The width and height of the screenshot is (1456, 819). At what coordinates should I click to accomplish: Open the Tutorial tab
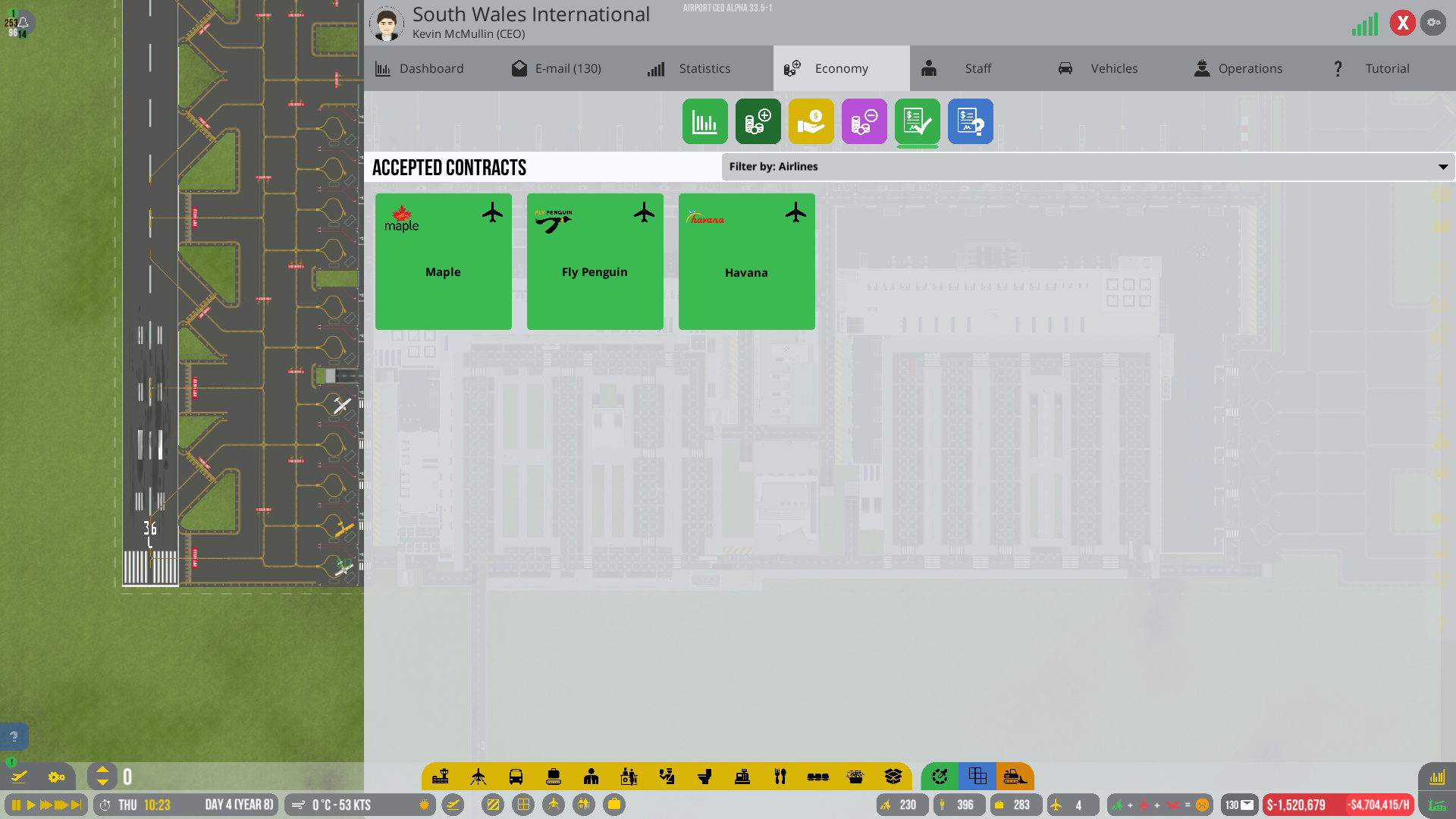pos(1387,68)
